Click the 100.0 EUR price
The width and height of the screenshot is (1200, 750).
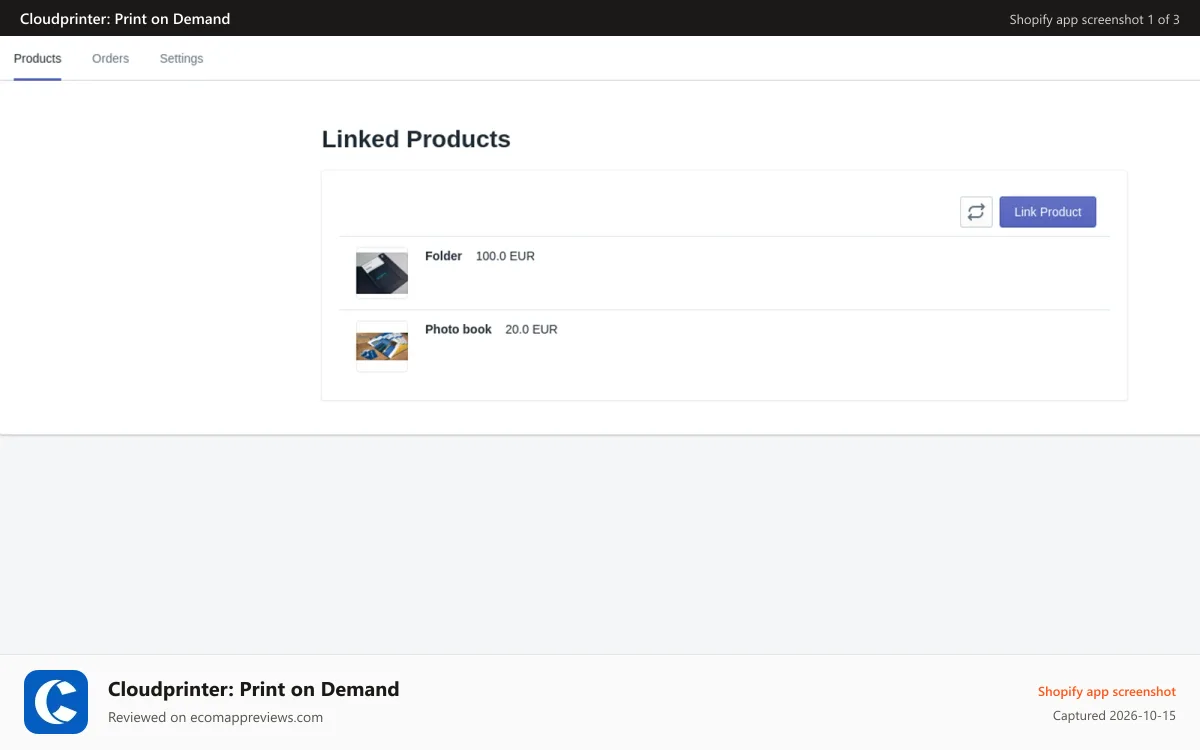[x=505, y=256]
